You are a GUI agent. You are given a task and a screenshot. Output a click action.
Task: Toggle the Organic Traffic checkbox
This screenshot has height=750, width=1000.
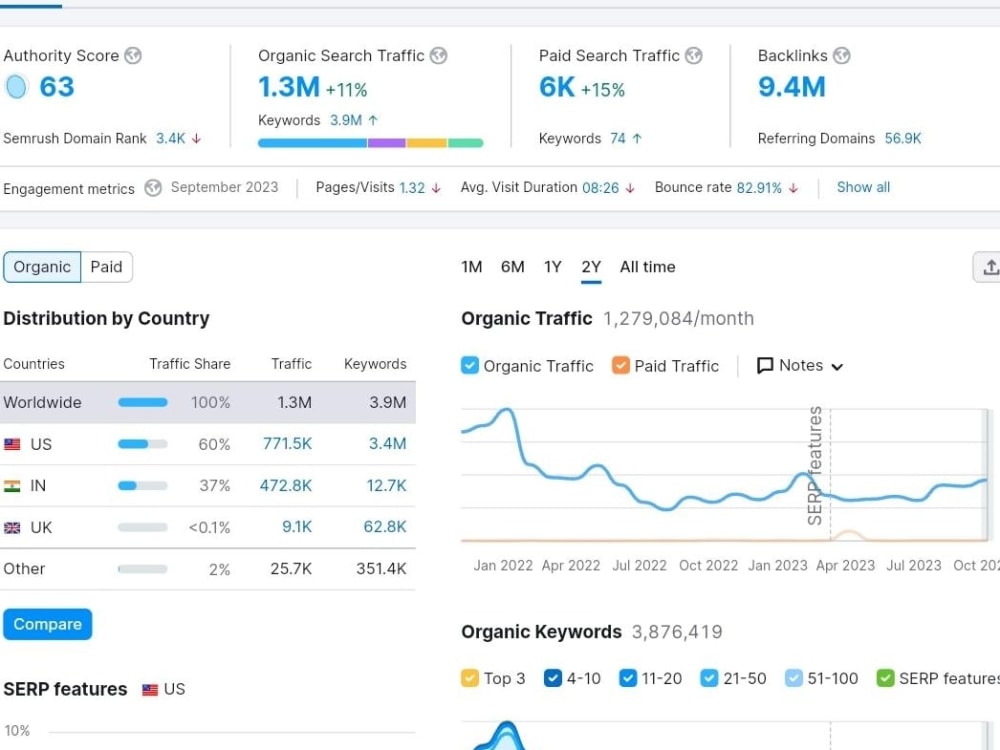click(x=470, y=365)
